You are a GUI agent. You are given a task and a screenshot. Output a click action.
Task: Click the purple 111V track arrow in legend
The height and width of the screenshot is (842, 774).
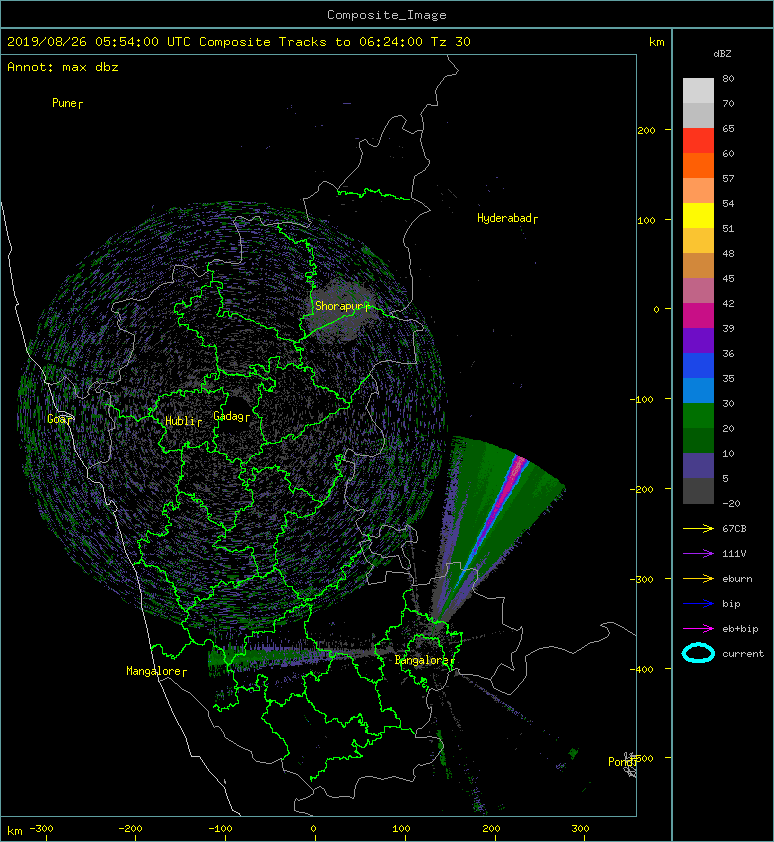coord(698,554)
